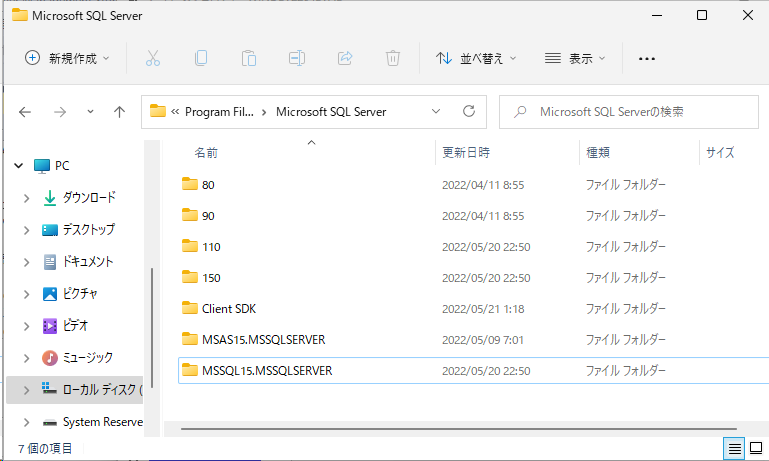Image resolution: width=769 pixels, height=461 pixels.
Task: Expand the ピクチャ tree node
Action: coord(26,294)
